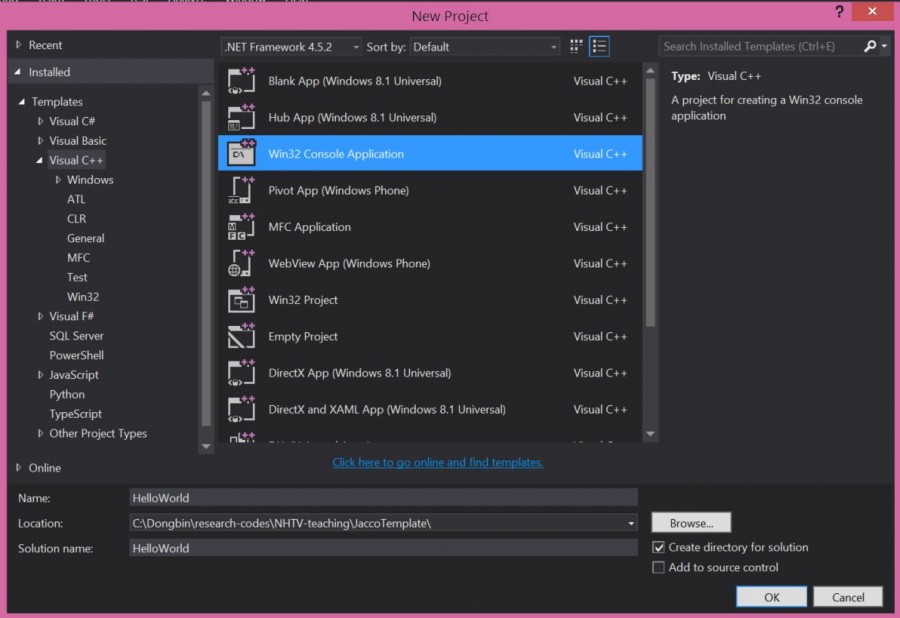Select TypeScript template category

(75, 414)
